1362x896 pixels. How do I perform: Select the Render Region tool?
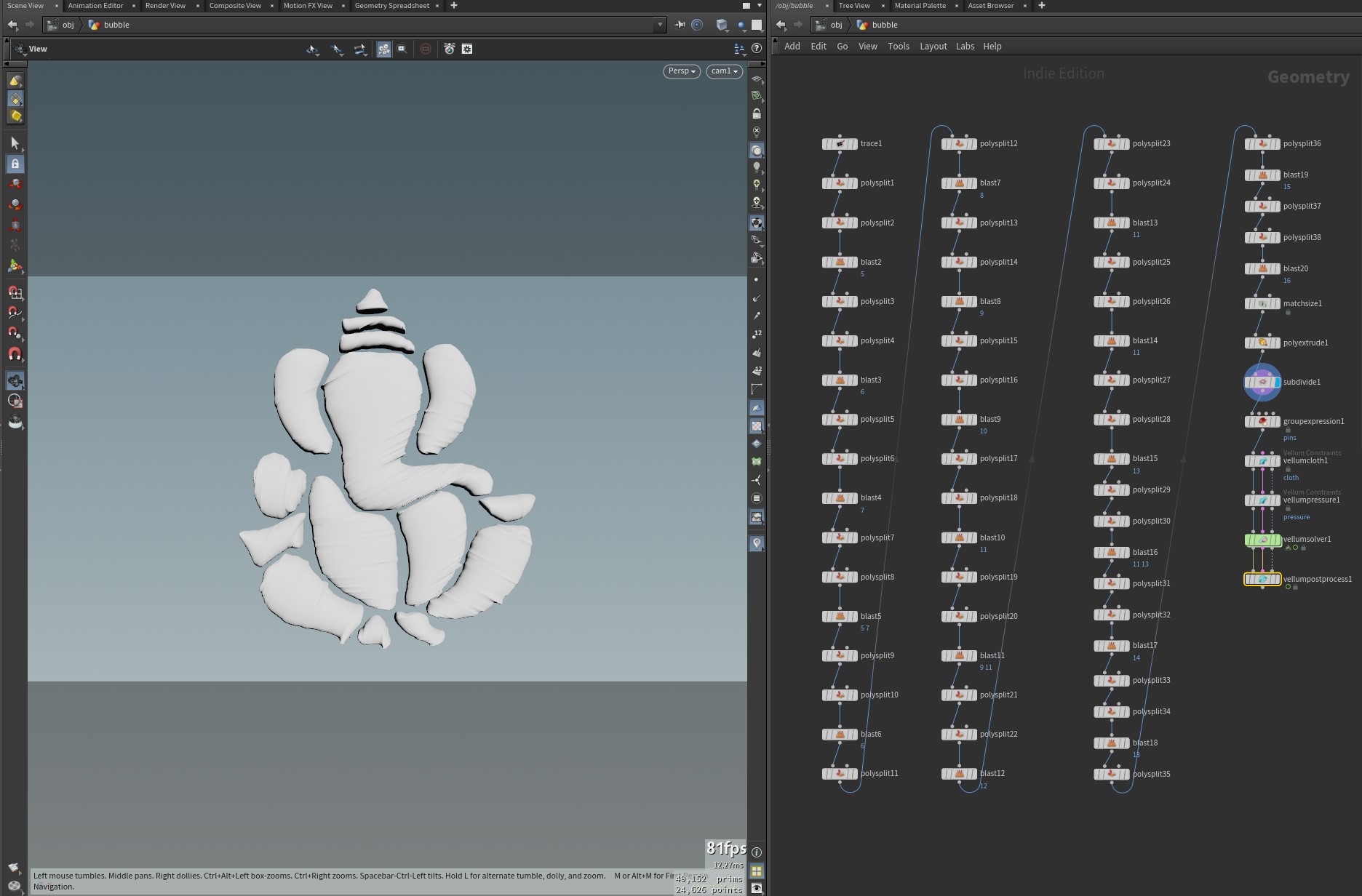[15, 401]
